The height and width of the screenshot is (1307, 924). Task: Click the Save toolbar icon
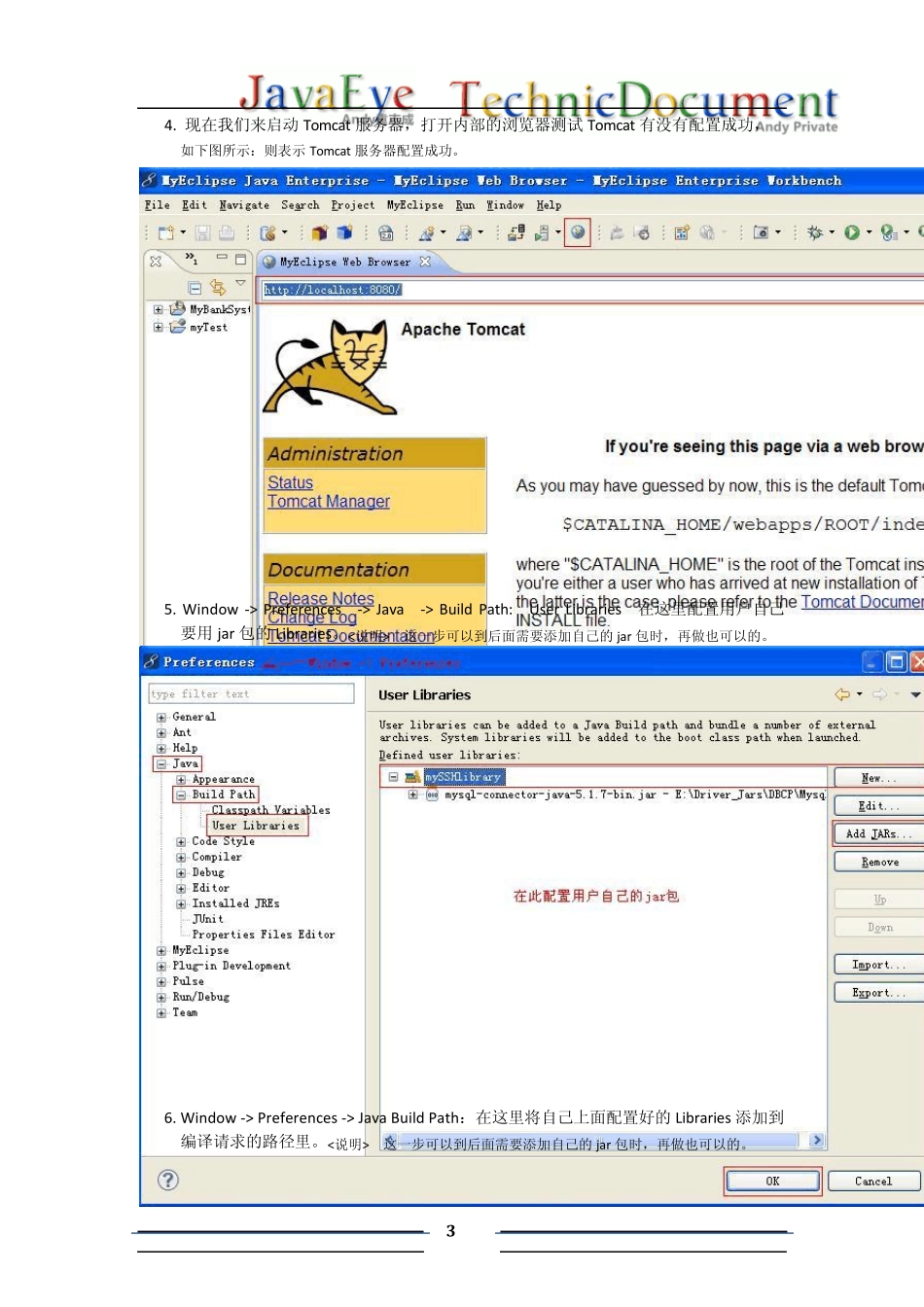coord(202,232)
